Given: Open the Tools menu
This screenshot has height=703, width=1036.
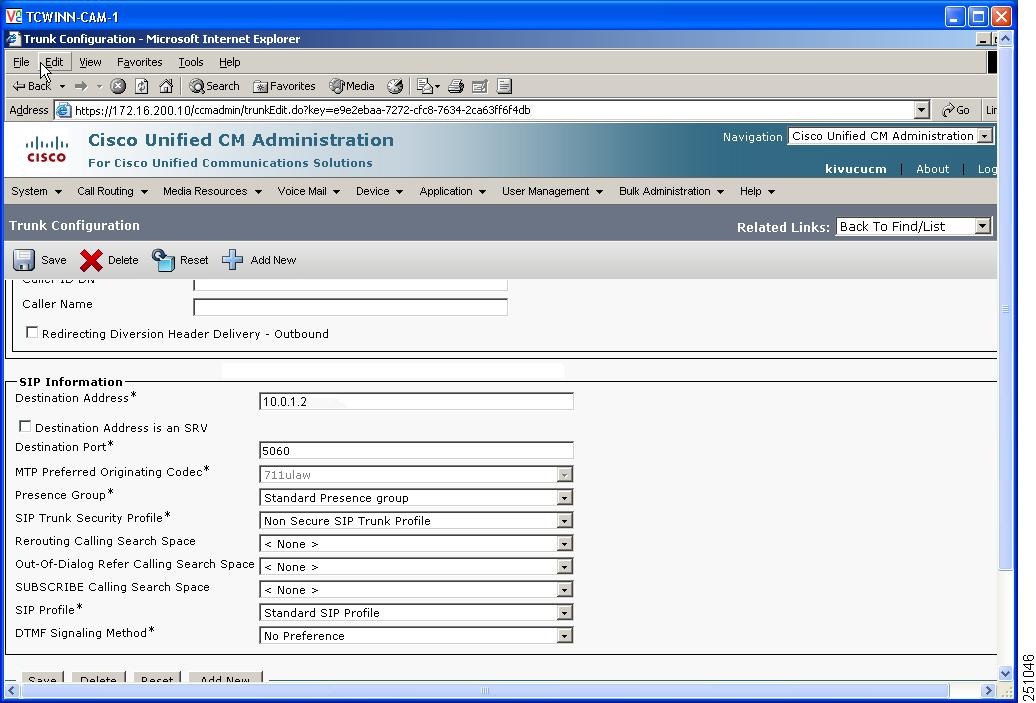Looking at the screenshot, I should coord(190,62).
